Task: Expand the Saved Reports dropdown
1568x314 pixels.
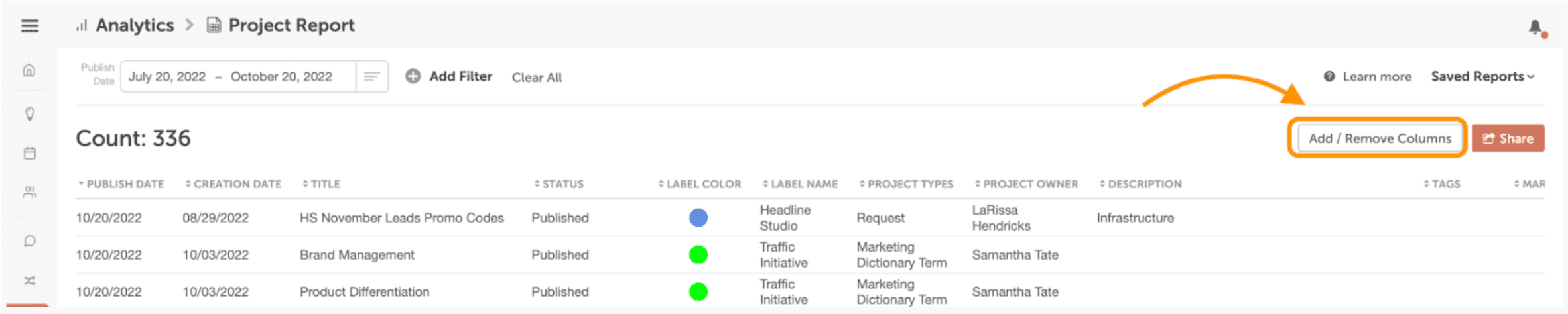Action: pyautogui.click(x=1482, y=77)
